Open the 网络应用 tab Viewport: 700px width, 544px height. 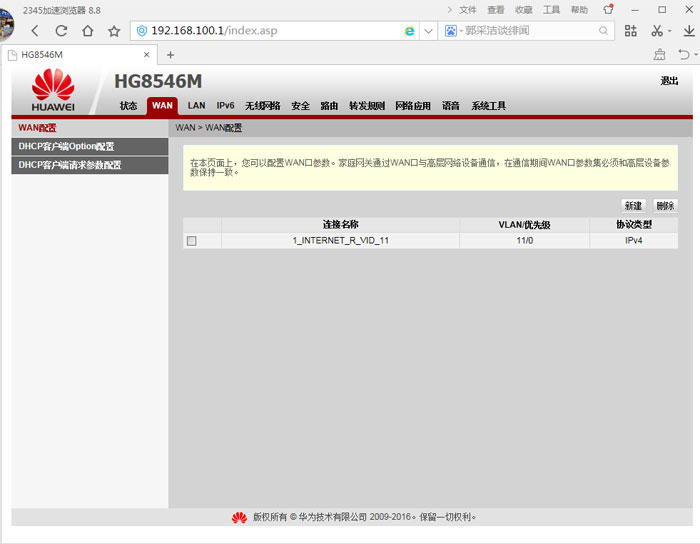(413, 106)
